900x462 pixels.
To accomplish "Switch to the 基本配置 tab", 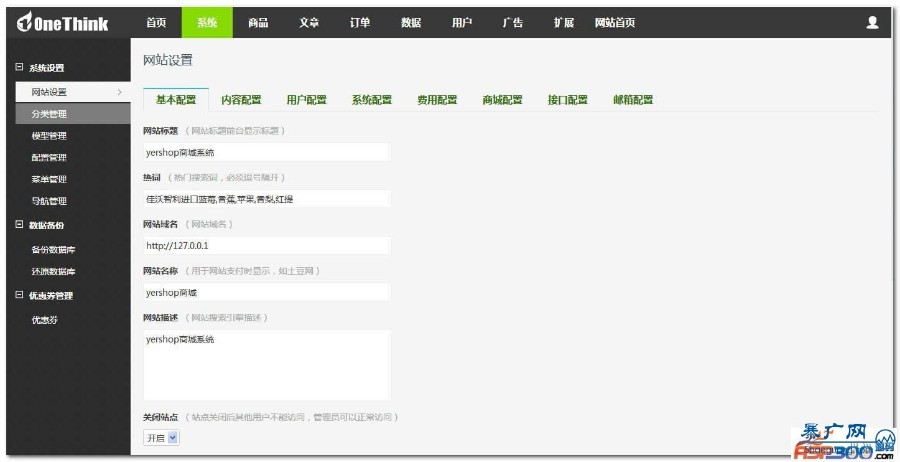I will click(176, 100).
